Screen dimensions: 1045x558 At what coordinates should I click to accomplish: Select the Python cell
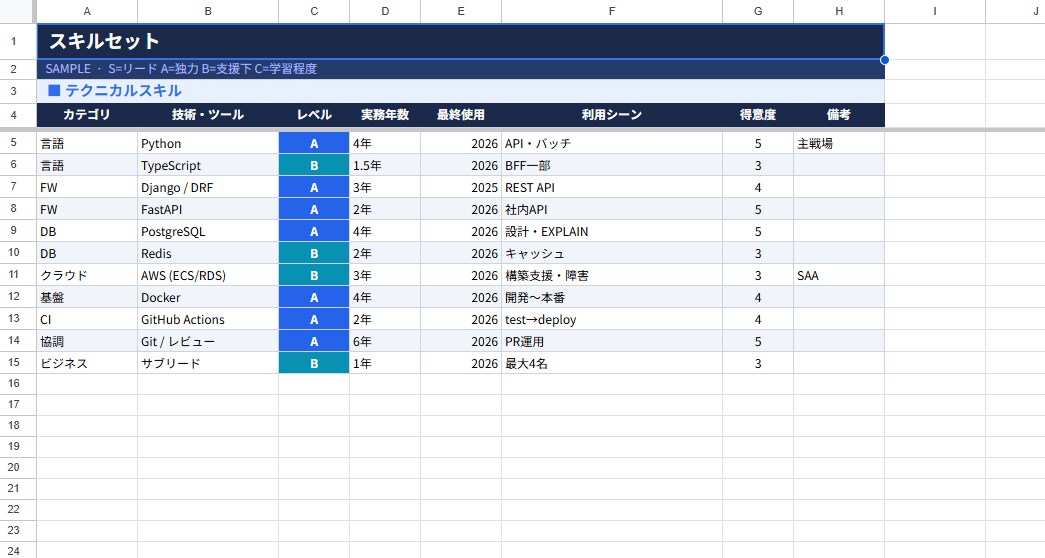(x=208, y=143)
